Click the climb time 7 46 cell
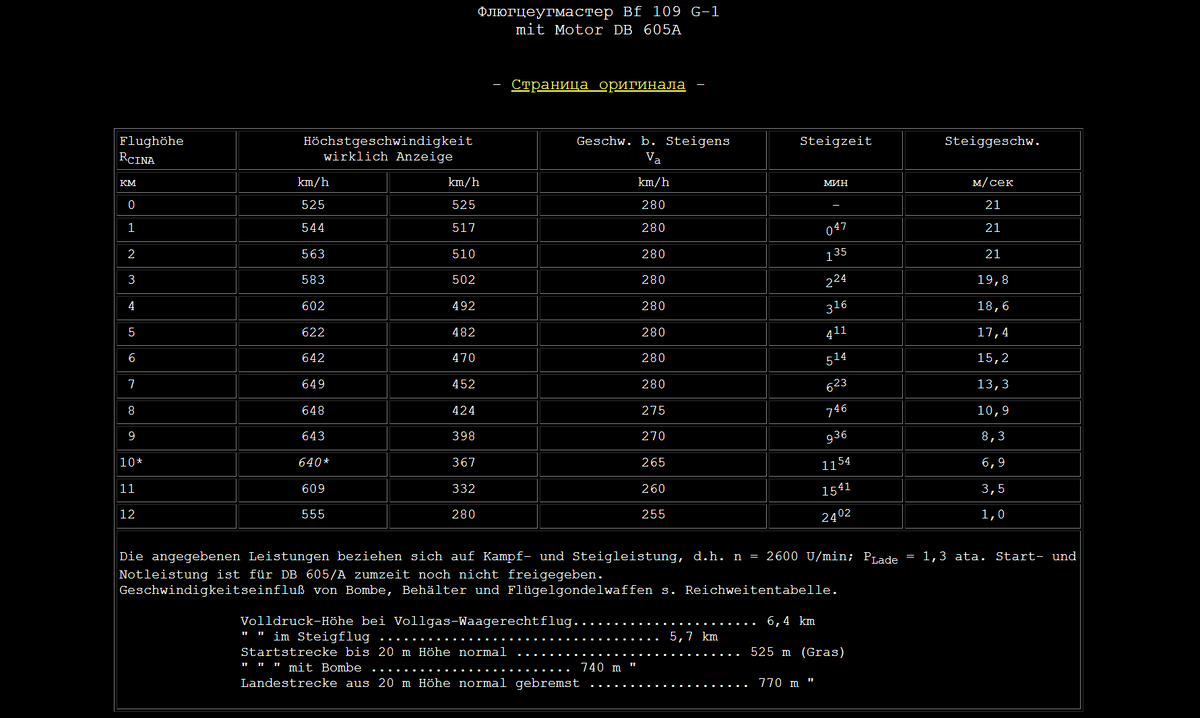The height and width of the screenshot is (718, 1200). (835, 411)
